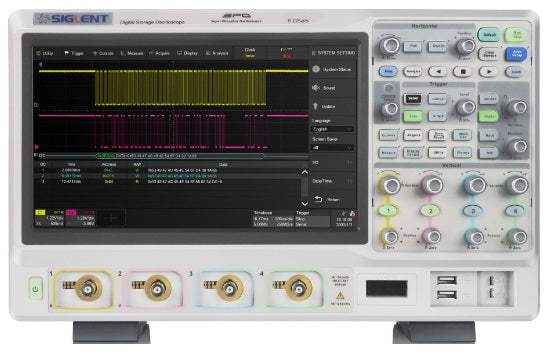Push the Navigate button
The width and height of the screenshot is (553, 364).
click(412, 72)
